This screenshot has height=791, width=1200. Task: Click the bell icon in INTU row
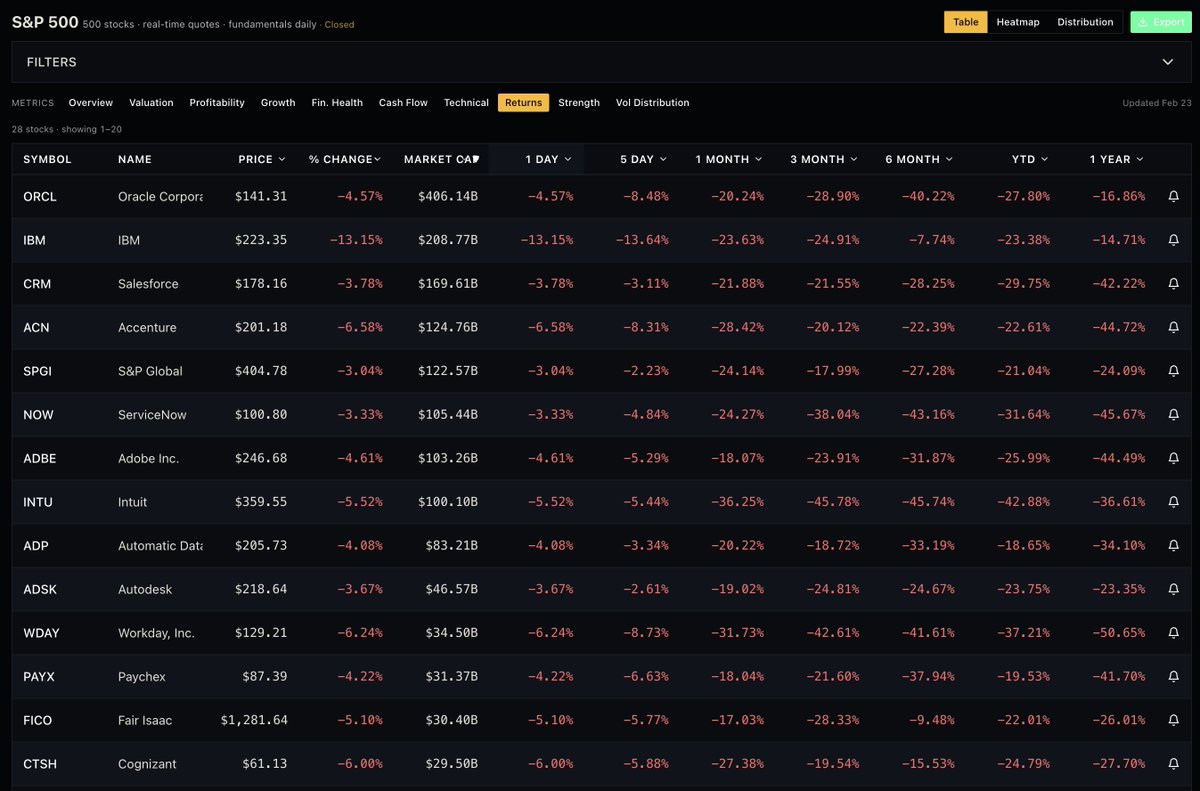point(1174,502)
